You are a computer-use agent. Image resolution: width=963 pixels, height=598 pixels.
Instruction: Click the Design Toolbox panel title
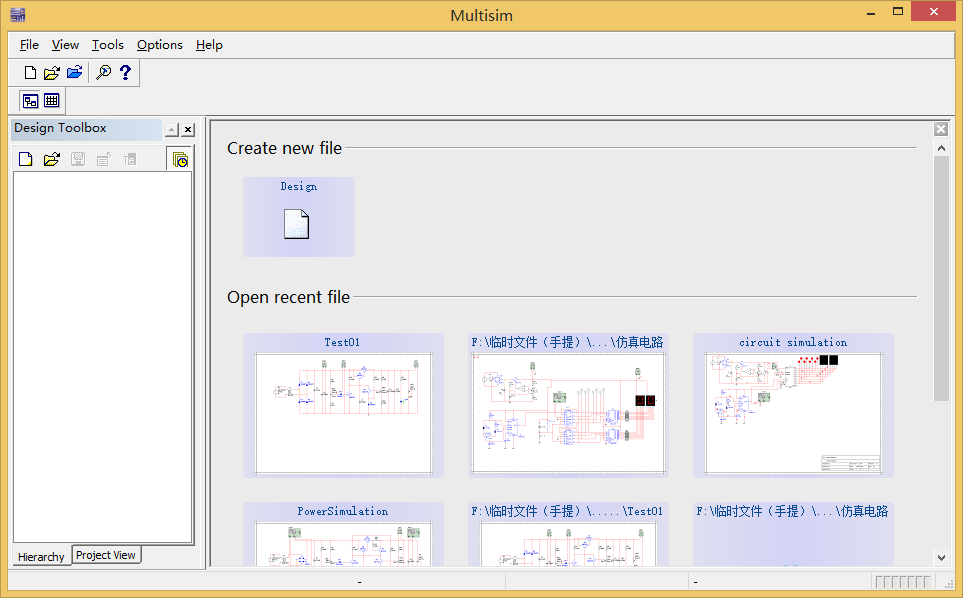(x=60, y=128)
